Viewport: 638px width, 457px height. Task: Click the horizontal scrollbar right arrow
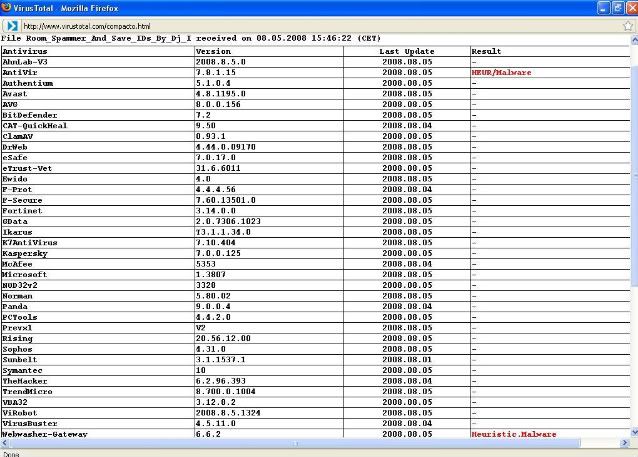click(x=625, y=443)
